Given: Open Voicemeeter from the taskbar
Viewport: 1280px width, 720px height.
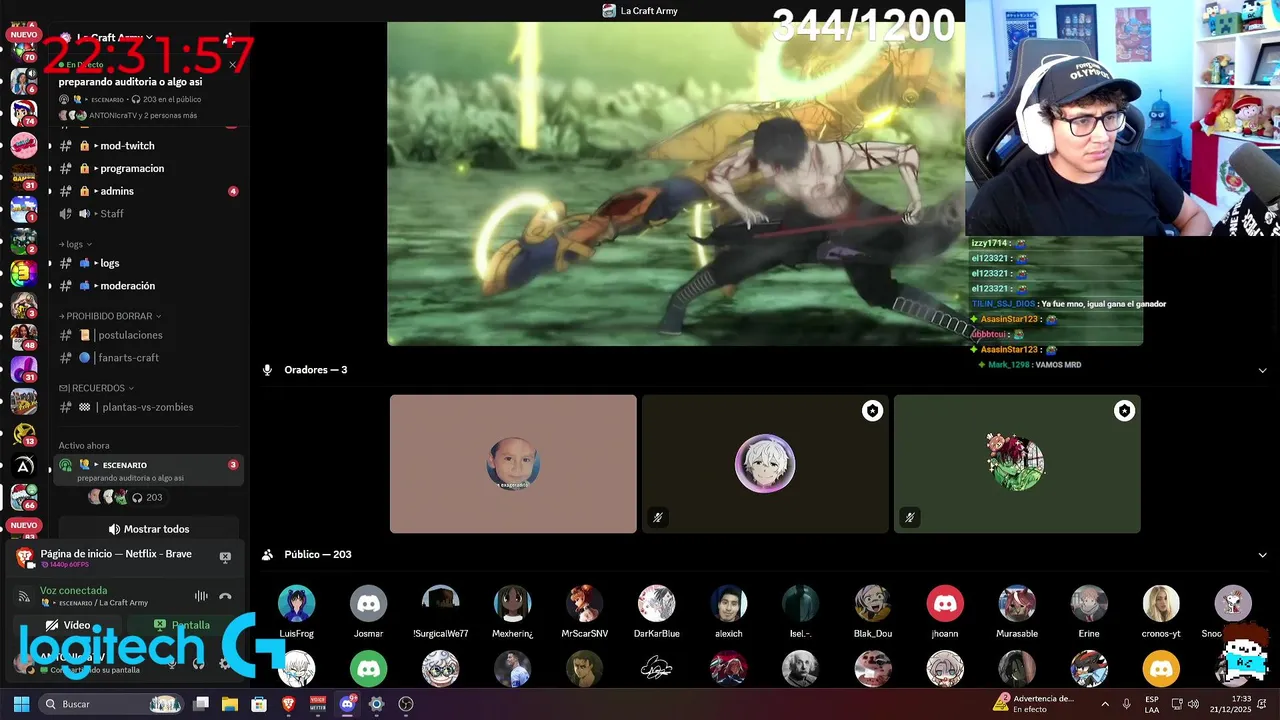Looking at the screenshot, I should coord(318,704).
